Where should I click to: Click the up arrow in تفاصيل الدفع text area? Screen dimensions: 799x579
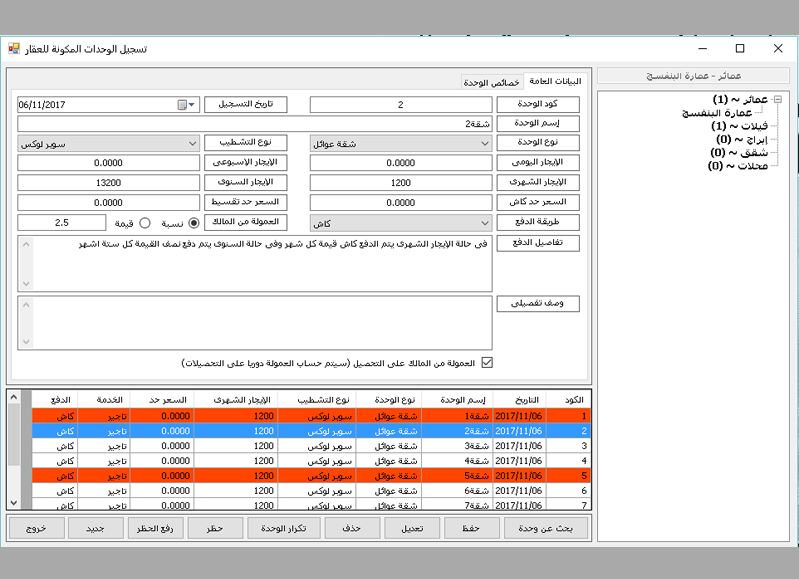tap(26, 244)
